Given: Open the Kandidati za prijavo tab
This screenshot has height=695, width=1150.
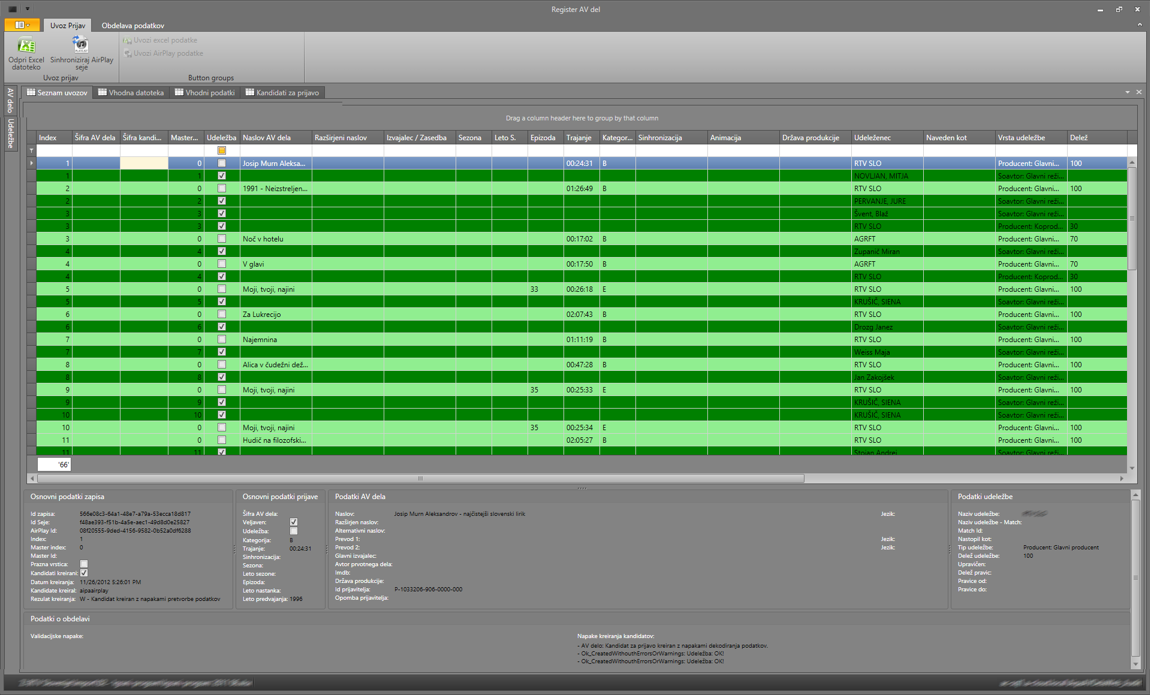Looking at the screenshot, I should pos(282,93).
